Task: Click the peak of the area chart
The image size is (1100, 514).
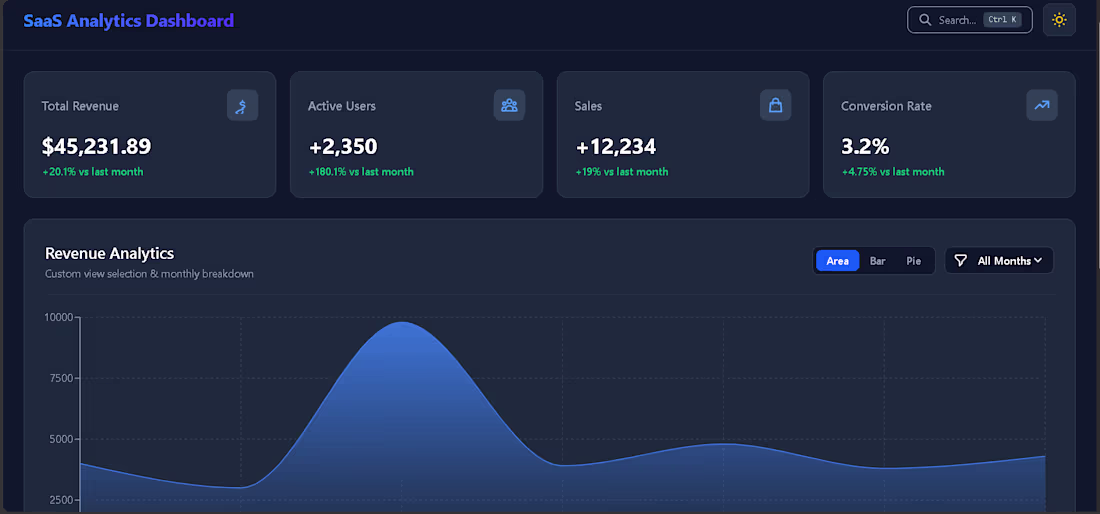Action: tap(403, 323)
